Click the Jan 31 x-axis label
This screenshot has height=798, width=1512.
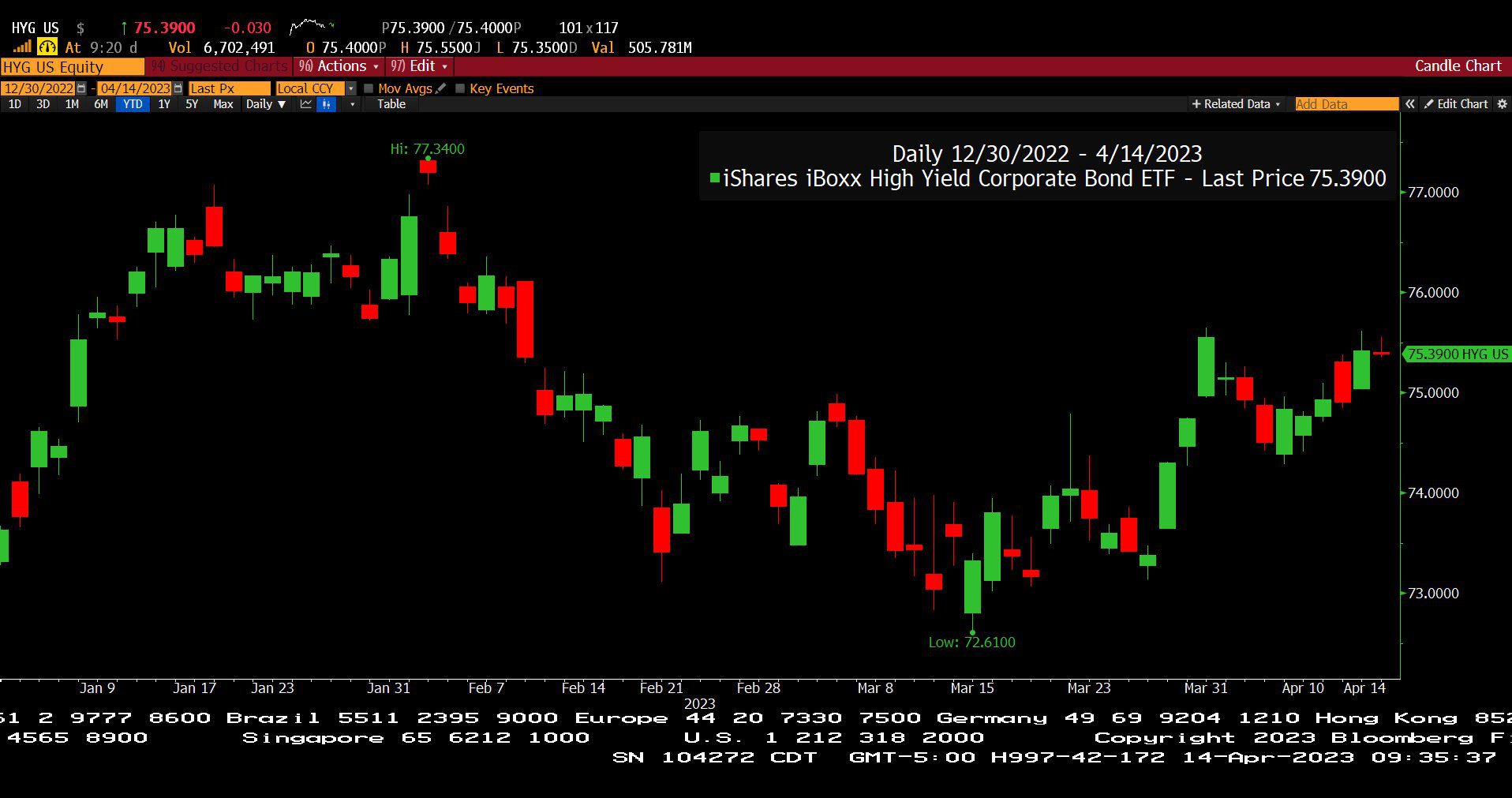(389, 687)
